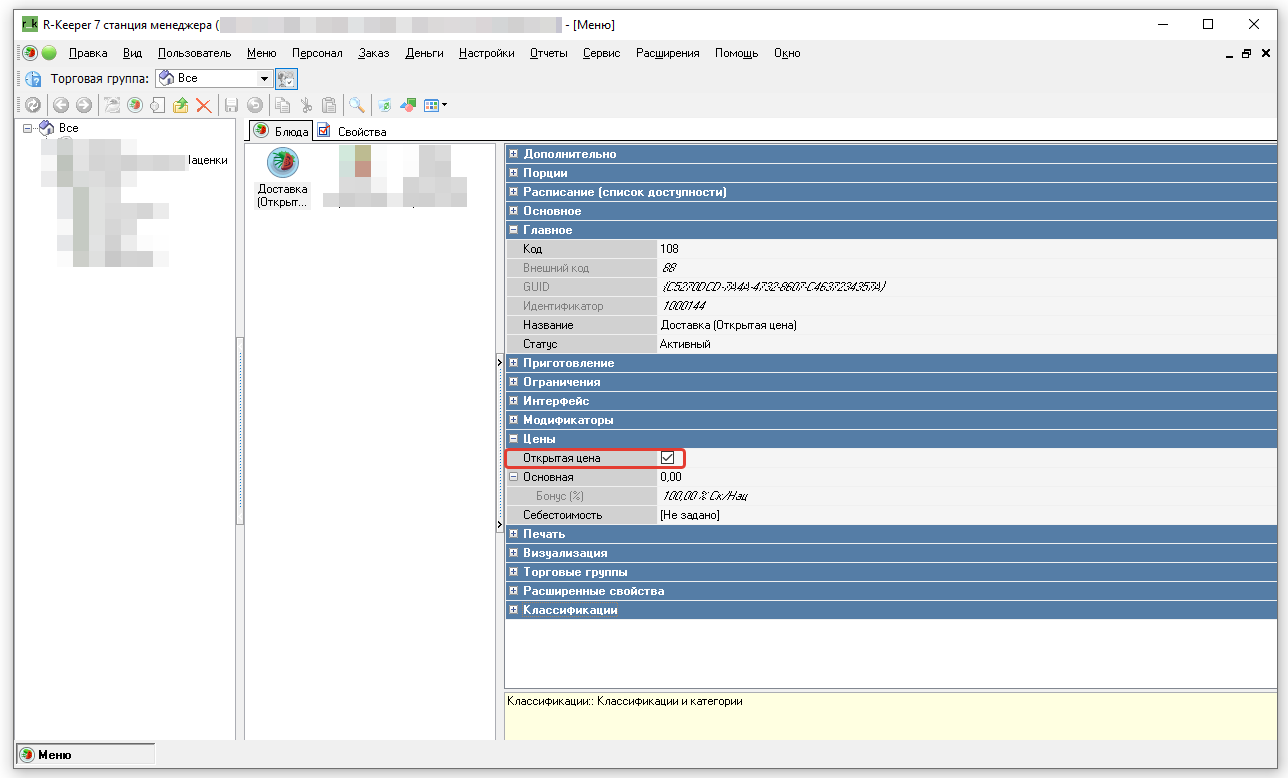Image resolution: width=1288 pixels, height=778 pixels.
Task: Collapse the Цены section
Action: 514,439
